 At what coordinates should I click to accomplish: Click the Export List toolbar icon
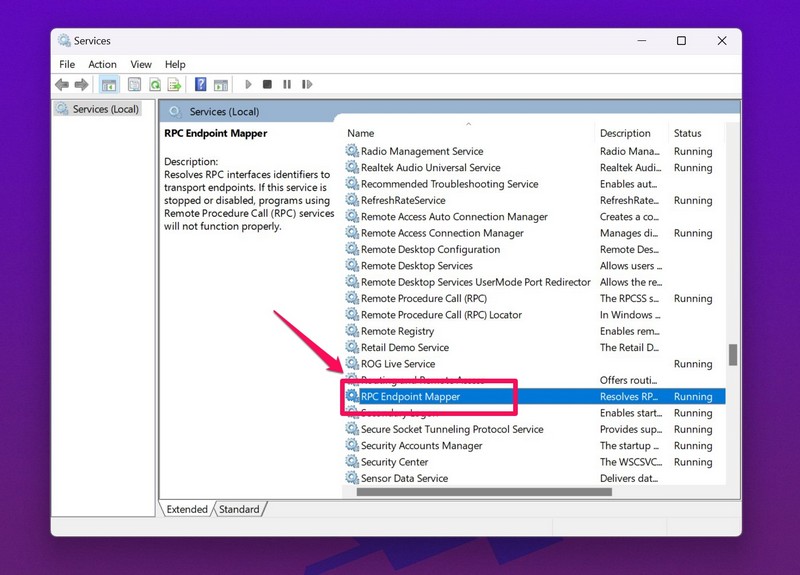[x=174, y=85]
